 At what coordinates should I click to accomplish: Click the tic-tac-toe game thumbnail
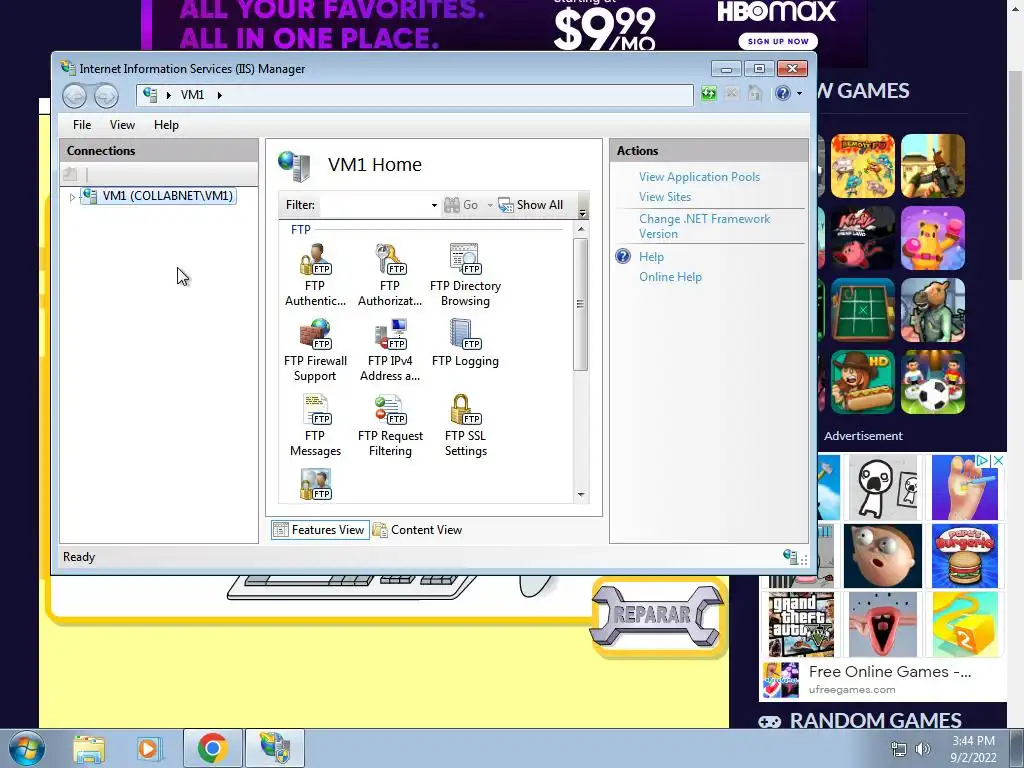click(862, 310)
